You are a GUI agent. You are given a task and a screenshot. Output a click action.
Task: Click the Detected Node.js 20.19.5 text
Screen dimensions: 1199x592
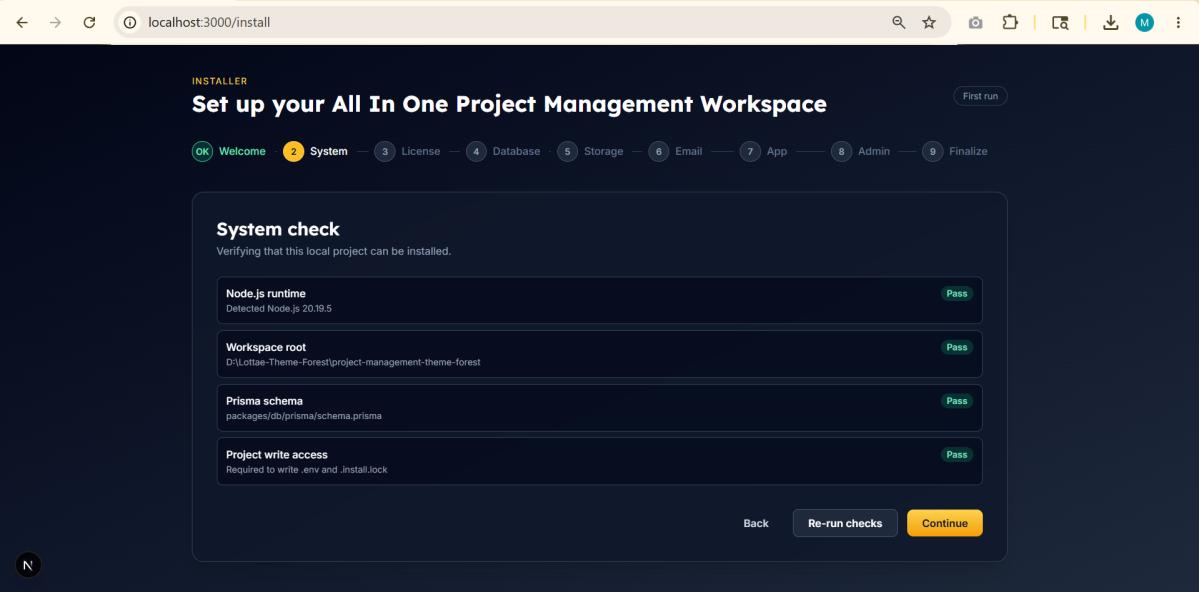[279, 309]
